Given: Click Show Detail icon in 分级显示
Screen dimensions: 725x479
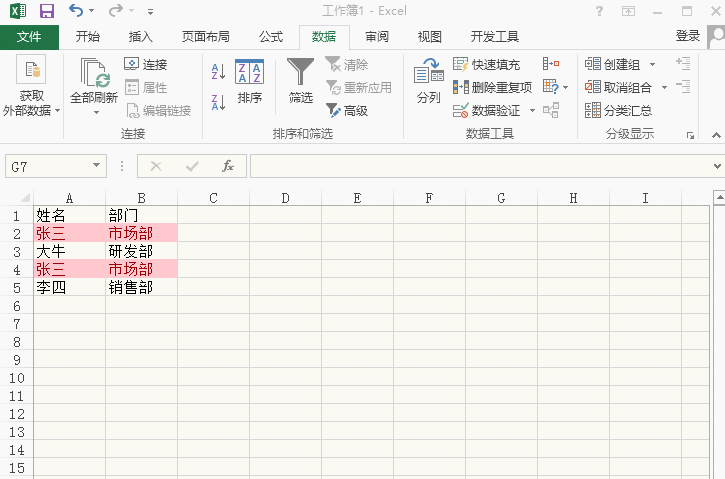Looking at the screenshot, I should point(683,64).
